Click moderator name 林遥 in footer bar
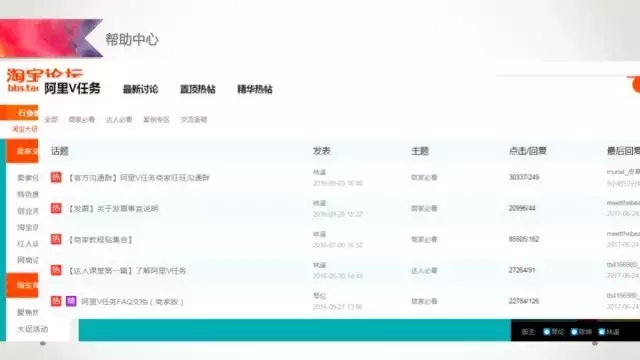 click(x=612, y=332)
